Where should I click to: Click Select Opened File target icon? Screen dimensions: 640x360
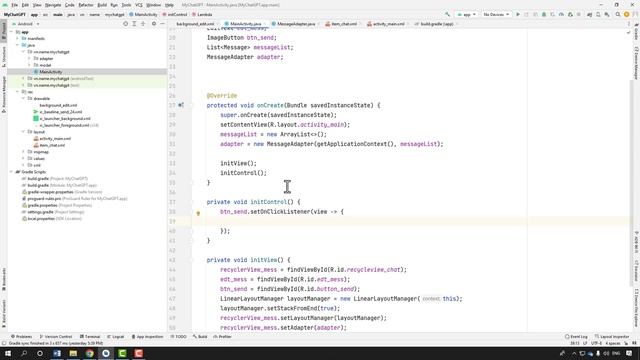pyautogui.click(x=125, y=24)
